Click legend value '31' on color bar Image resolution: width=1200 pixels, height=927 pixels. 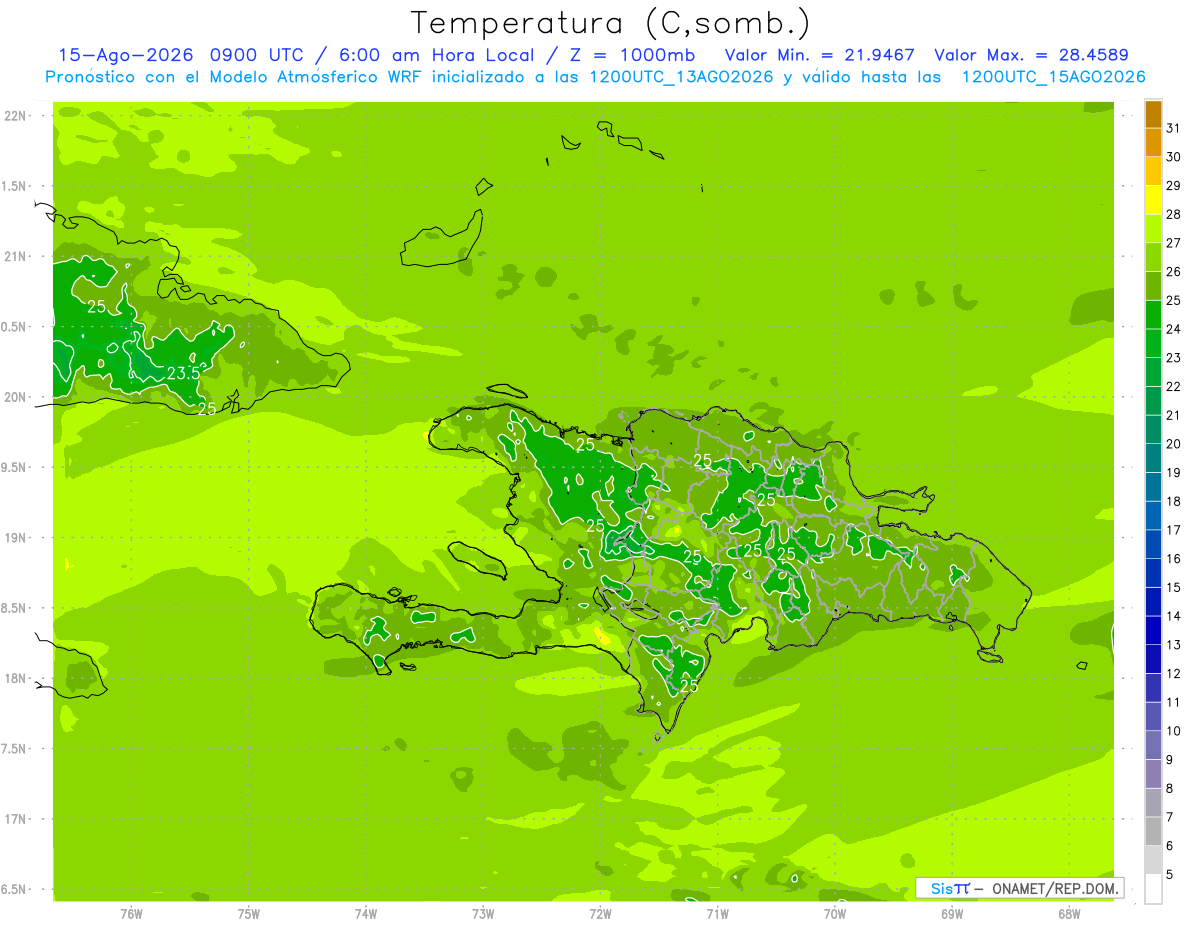click(x=1173, y=128)
